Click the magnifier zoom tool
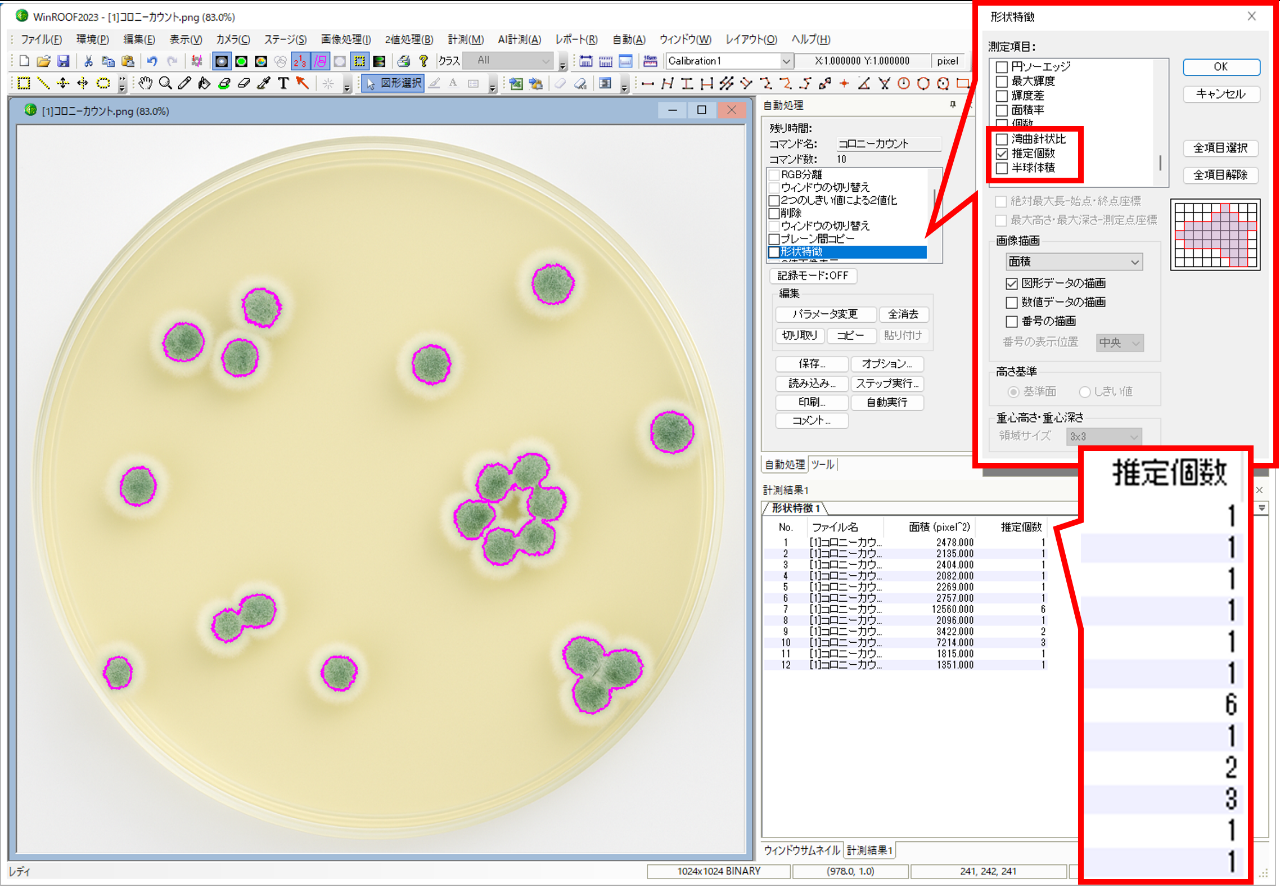Image resolution: width=1280 pixels, height=888 pixels. [x=165, y=84]
